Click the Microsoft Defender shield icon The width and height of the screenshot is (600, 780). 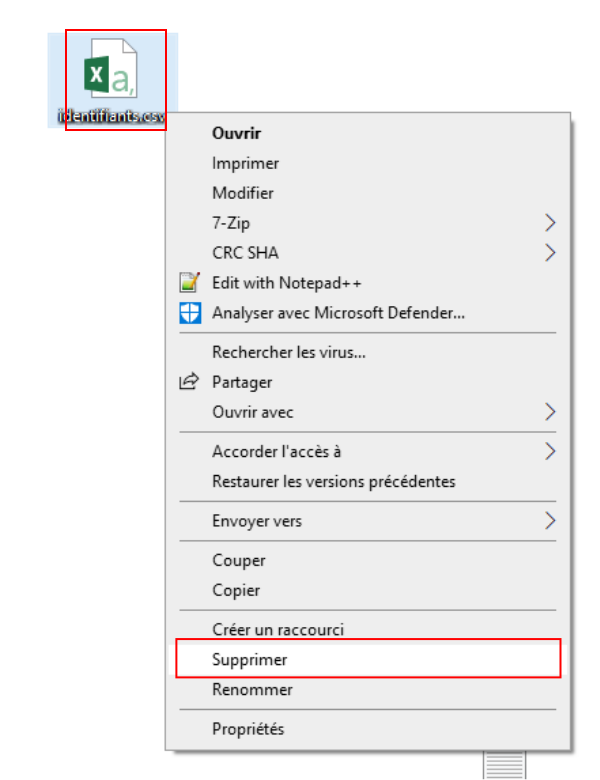pos(190,313)
